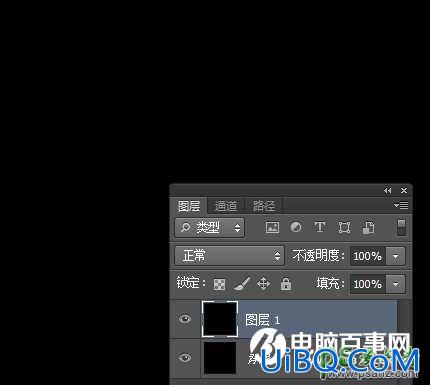The height and width of the screenshot is (385, 430).
Task: Lock image pixels brush icon
Action: pyautogui.click(x=242, y=284)
